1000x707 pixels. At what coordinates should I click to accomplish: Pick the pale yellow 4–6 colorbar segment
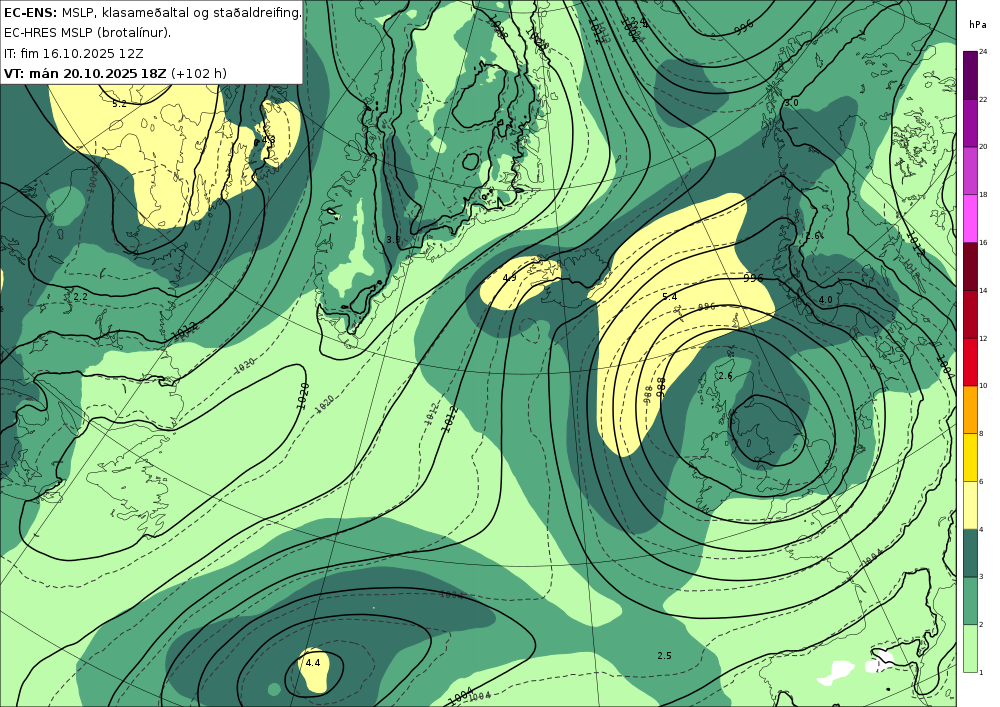[x=970, y=505]
